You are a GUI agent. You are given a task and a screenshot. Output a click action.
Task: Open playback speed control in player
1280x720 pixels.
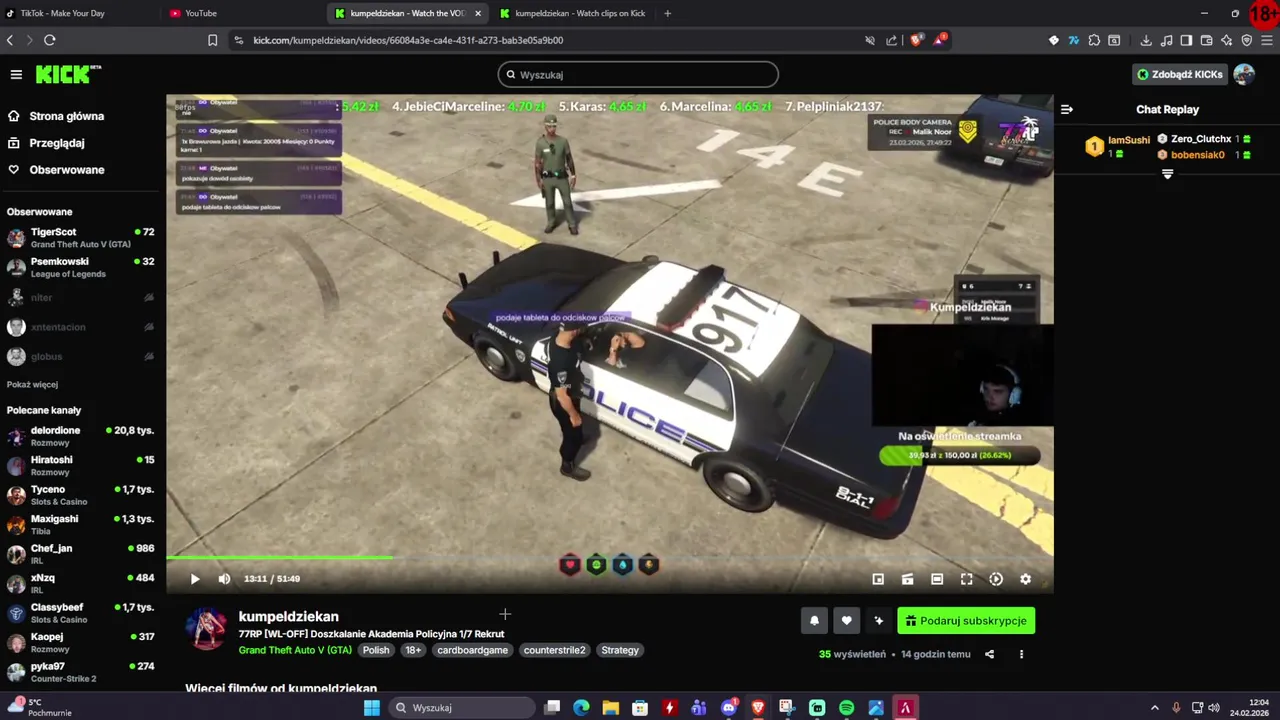click(996, 579)
